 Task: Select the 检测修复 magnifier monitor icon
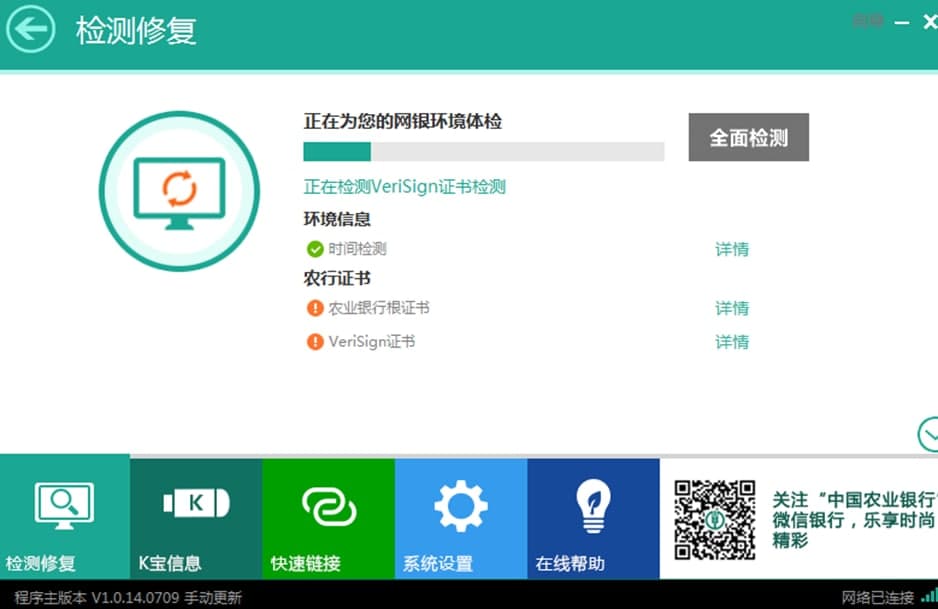64,504
